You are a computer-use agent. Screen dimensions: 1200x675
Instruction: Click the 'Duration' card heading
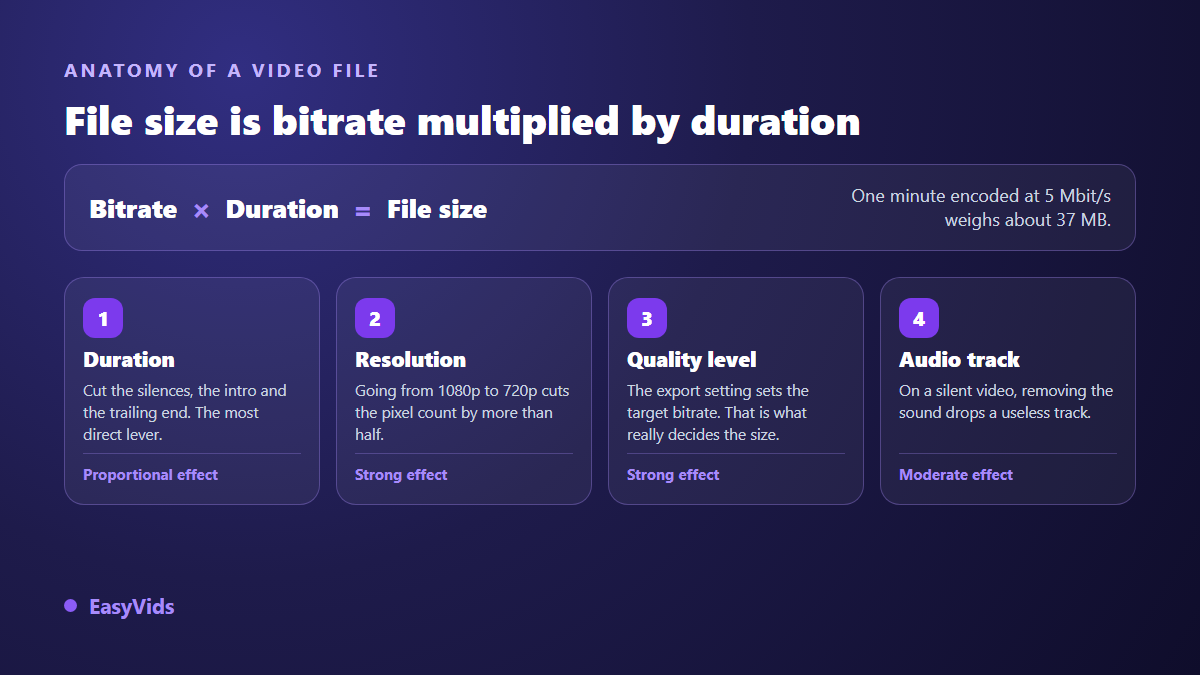tap(129, 359)
